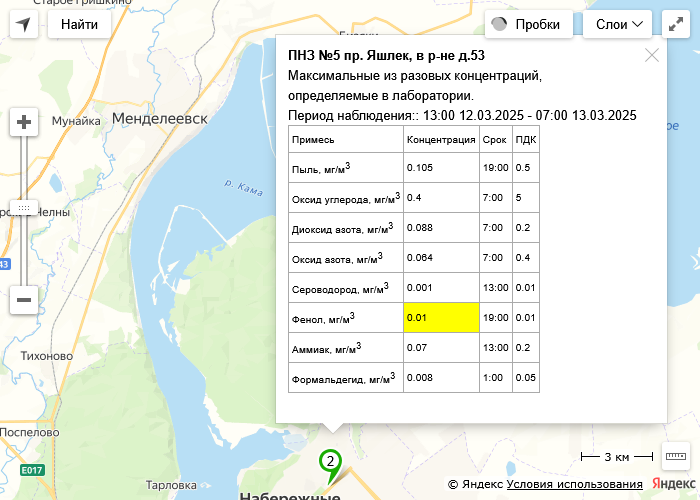Image resolution: width=700 pixels, height=500 pixels.
Task: Close the PNZ №5 info balloon
Action: pos(652,56)
